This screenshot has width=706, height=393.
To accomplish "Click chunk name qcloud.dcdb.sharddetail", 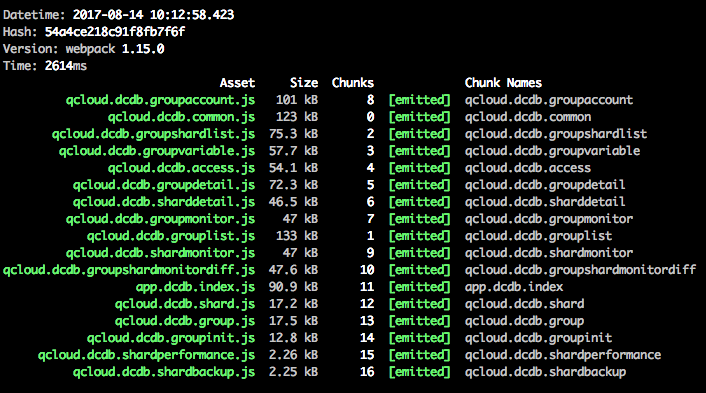I will [545, 202].
